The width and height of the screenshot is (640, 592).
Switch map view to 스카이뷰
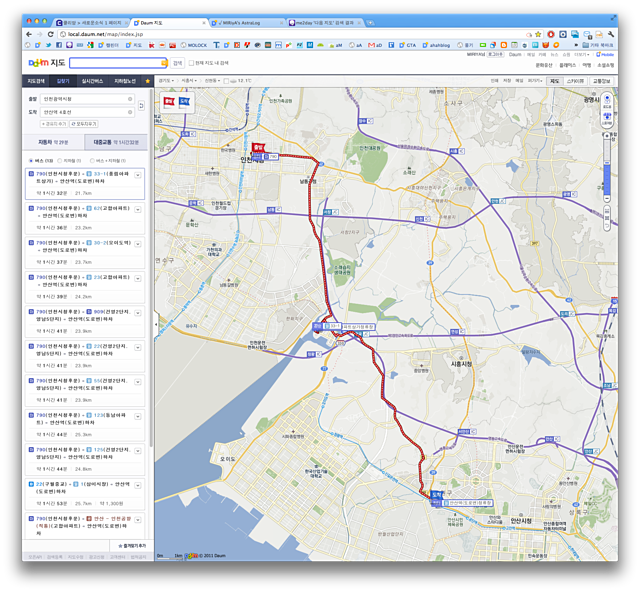[575, 81]
